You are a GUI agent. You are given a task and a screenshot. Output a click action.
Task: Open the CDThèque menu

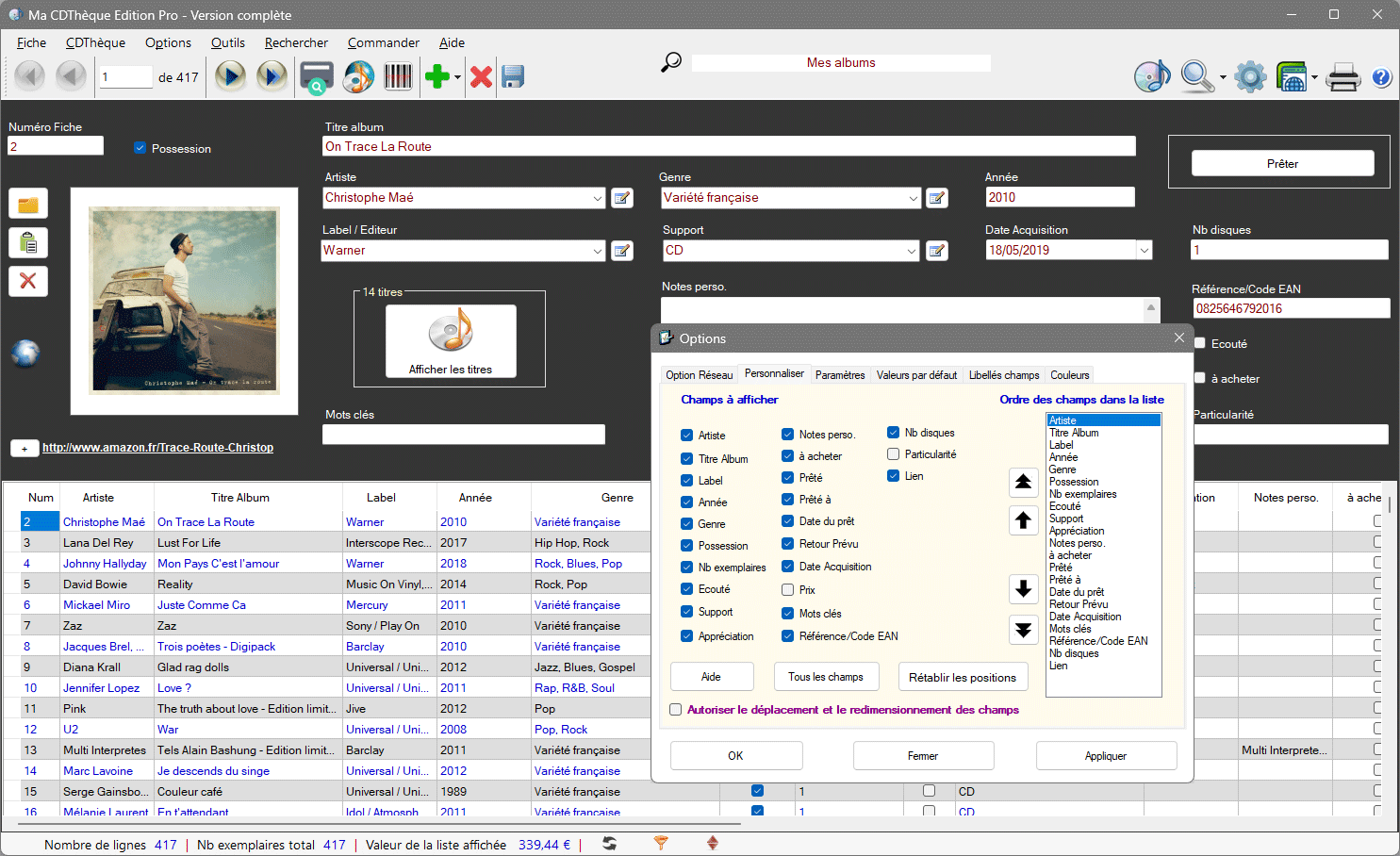[x=95, y=42]
